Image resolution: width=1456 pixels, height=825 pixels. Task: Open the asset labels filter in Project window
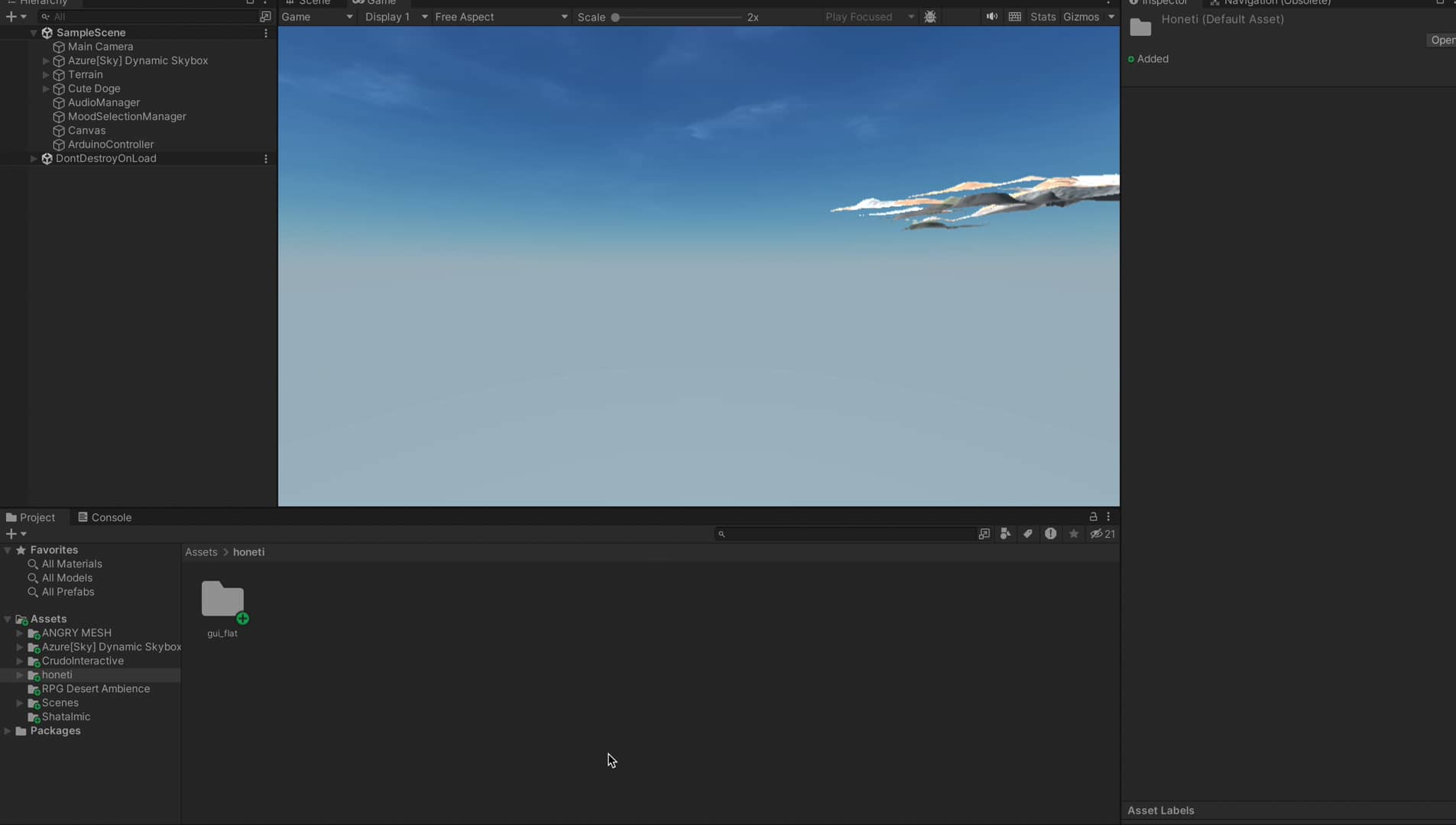[x=1028, y=534]
